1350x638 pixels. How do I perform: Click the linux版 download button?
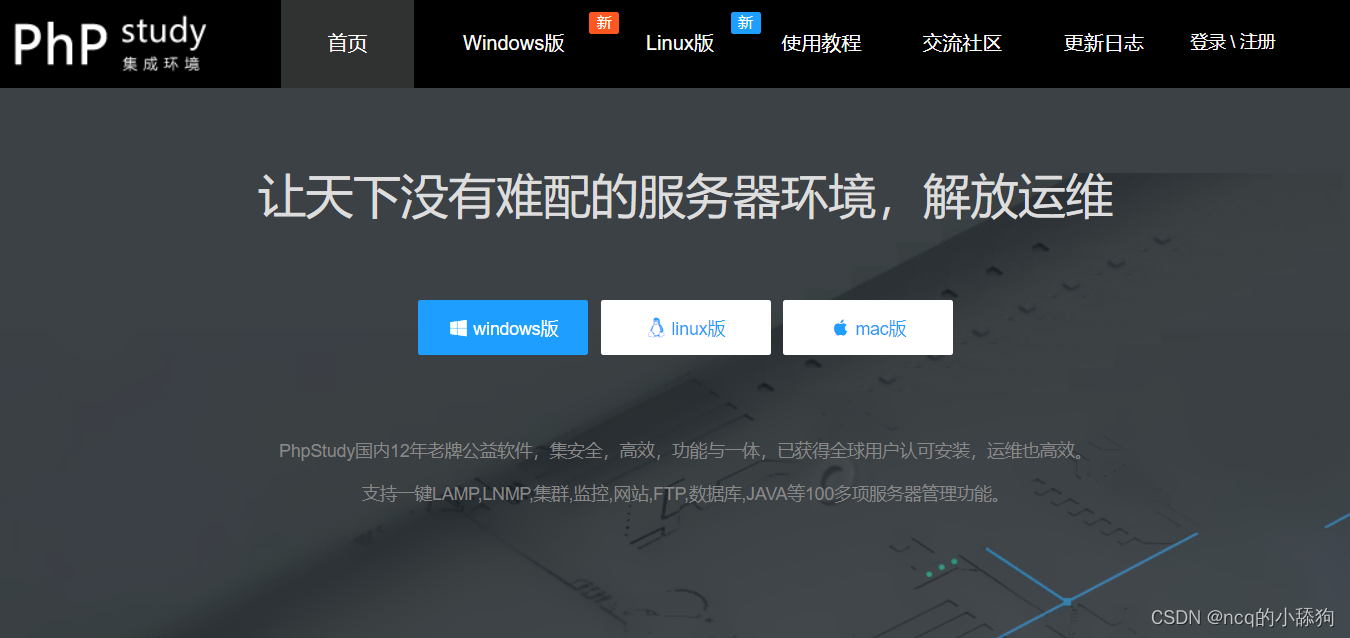tap(686, 327)
